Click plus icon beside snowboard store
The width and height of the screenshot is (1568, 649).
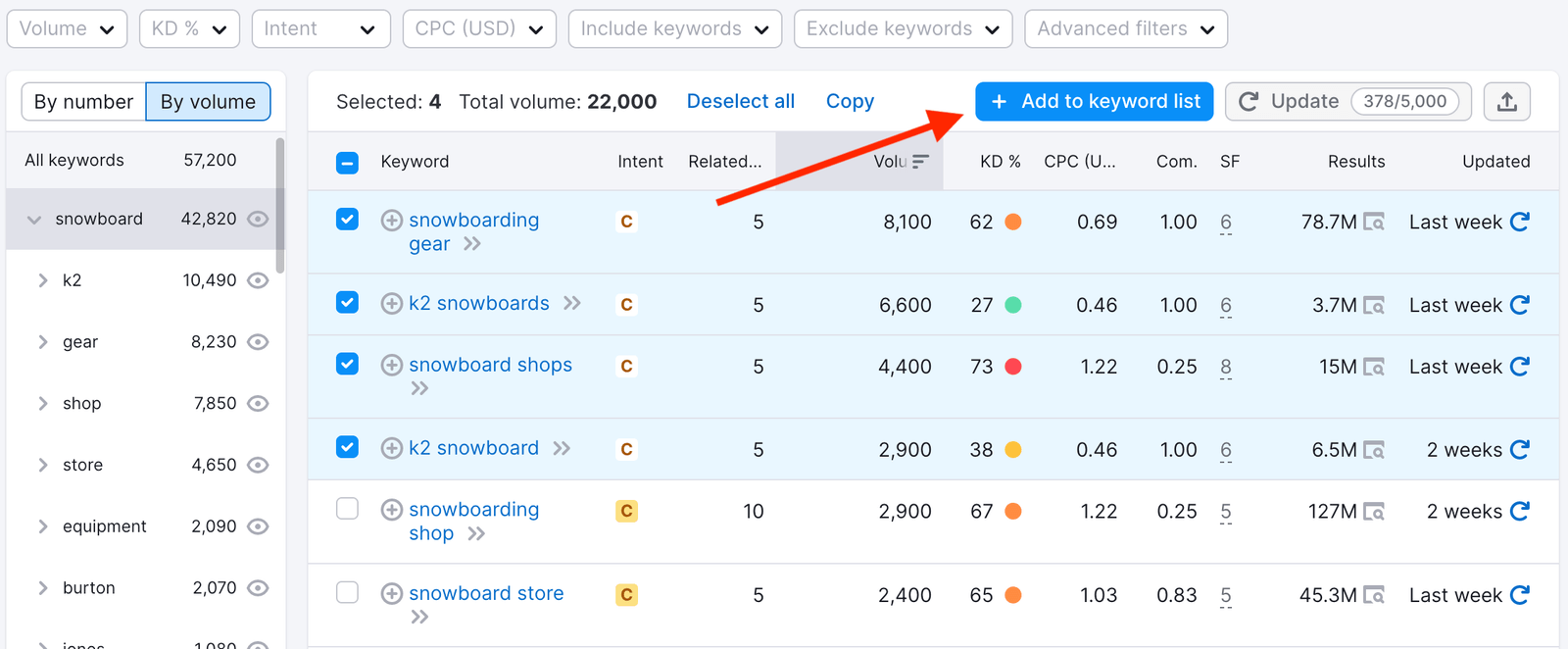pos(391,593)
